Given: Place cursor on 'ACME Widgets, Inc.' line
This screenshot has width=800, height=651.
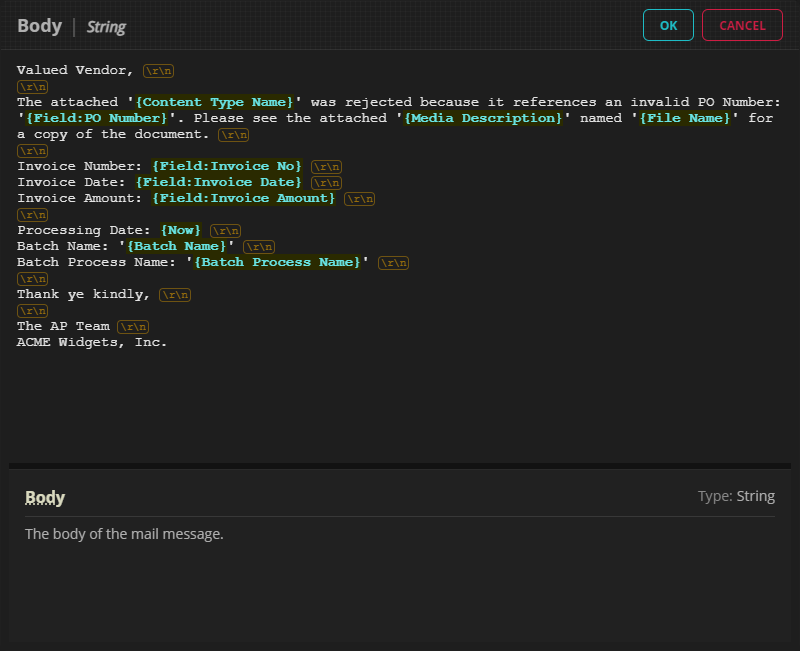Looking at the screenshot, I should tap(92, 342).
